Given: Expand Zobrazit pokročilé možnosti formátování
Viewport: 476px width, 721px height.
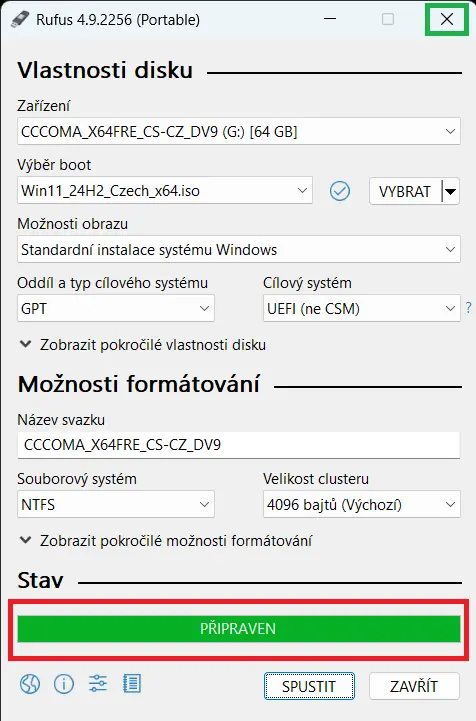Looking at the screenshot, I should click(x=166, y=541).
